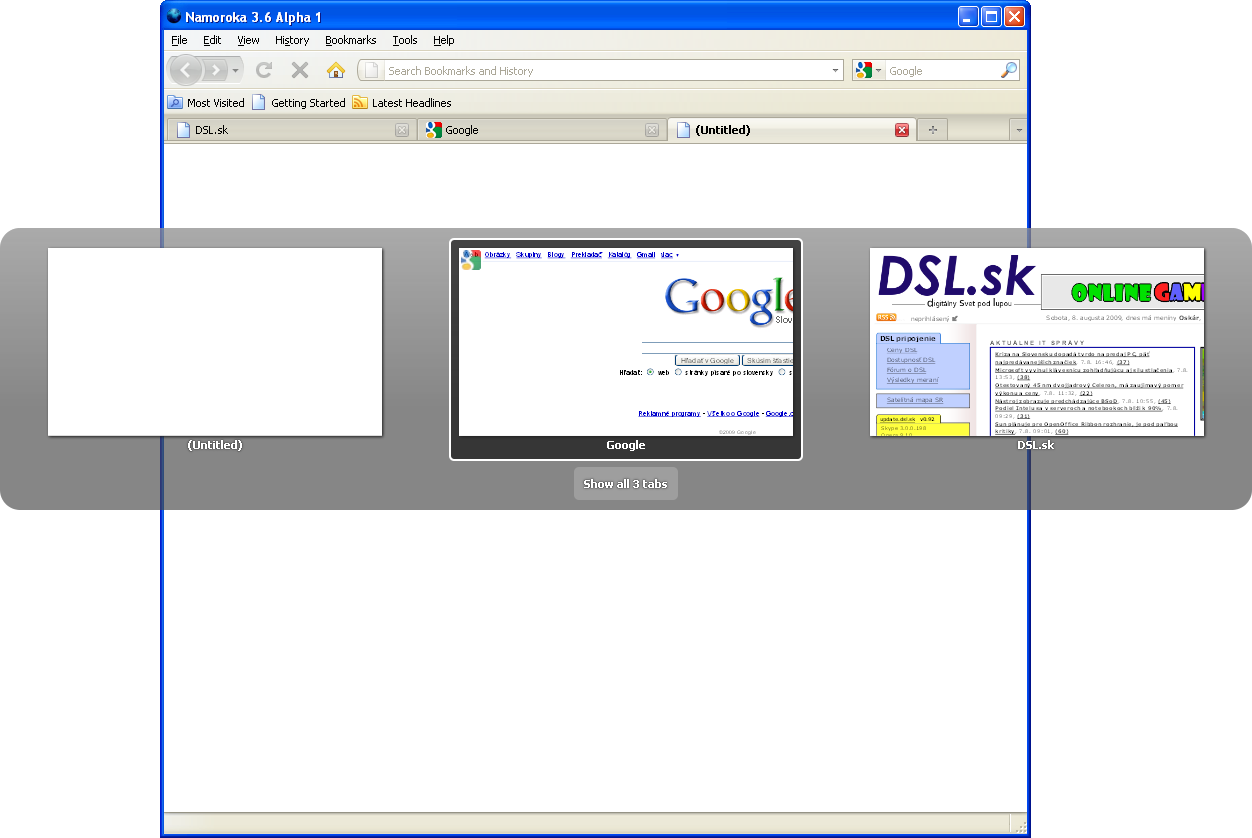Close the Google tab
The height and width of the screenshot is (838, 1252).
click(x=651, y=130)
